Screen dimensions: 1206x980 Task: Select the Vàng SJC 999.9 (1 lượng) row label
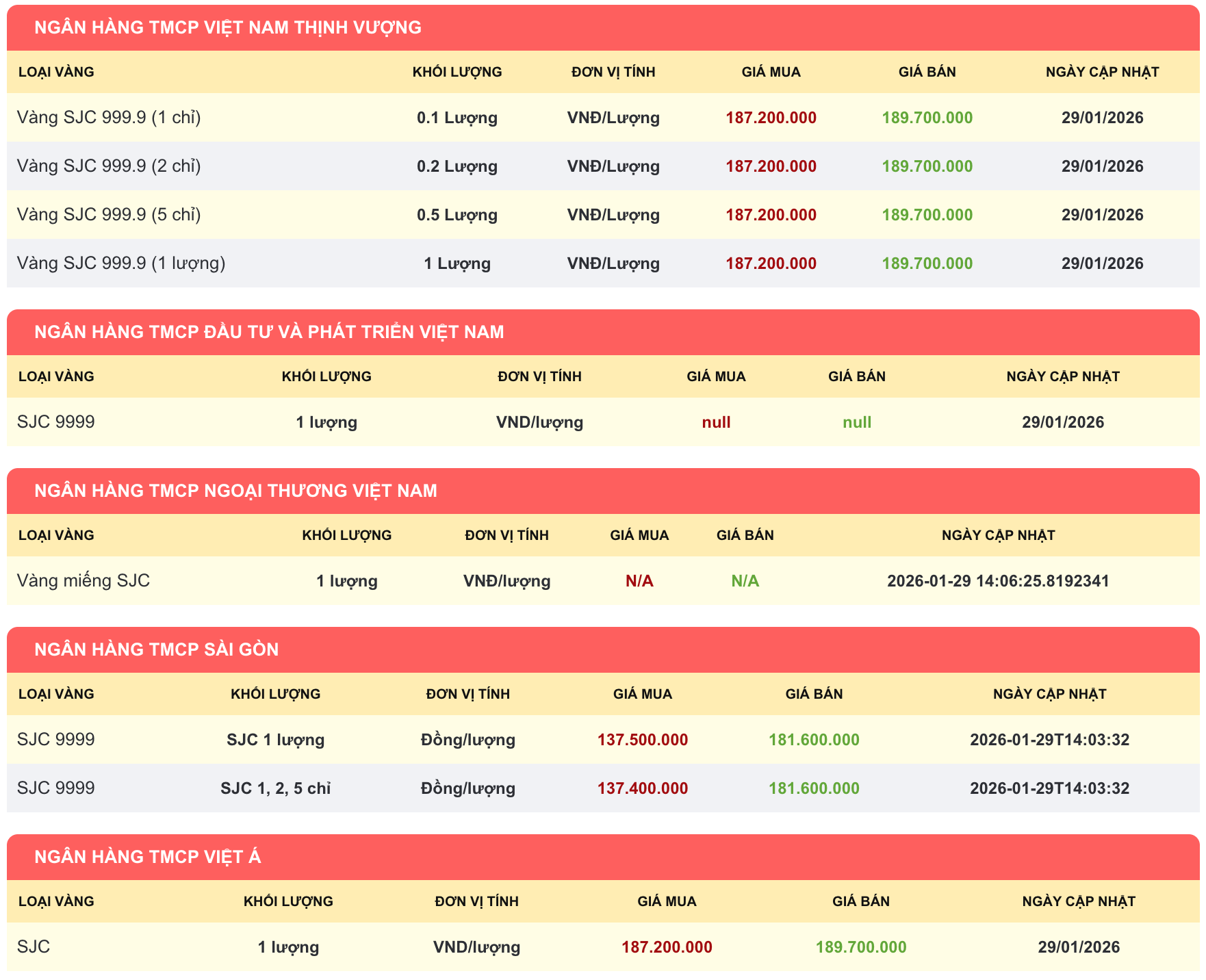(121, 263)
